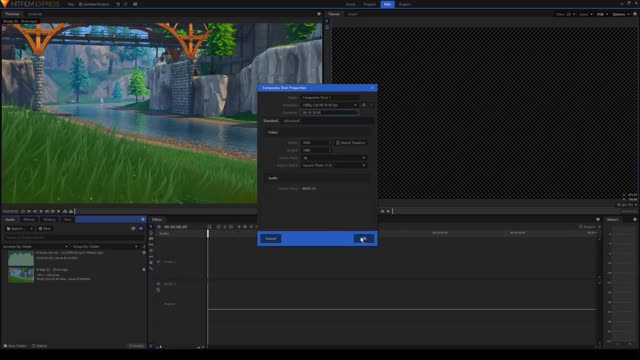Choose the Selection tool in the Editor
Image resolution: width=640 pixels, height=360 pixels.
[x=151, y=227]
